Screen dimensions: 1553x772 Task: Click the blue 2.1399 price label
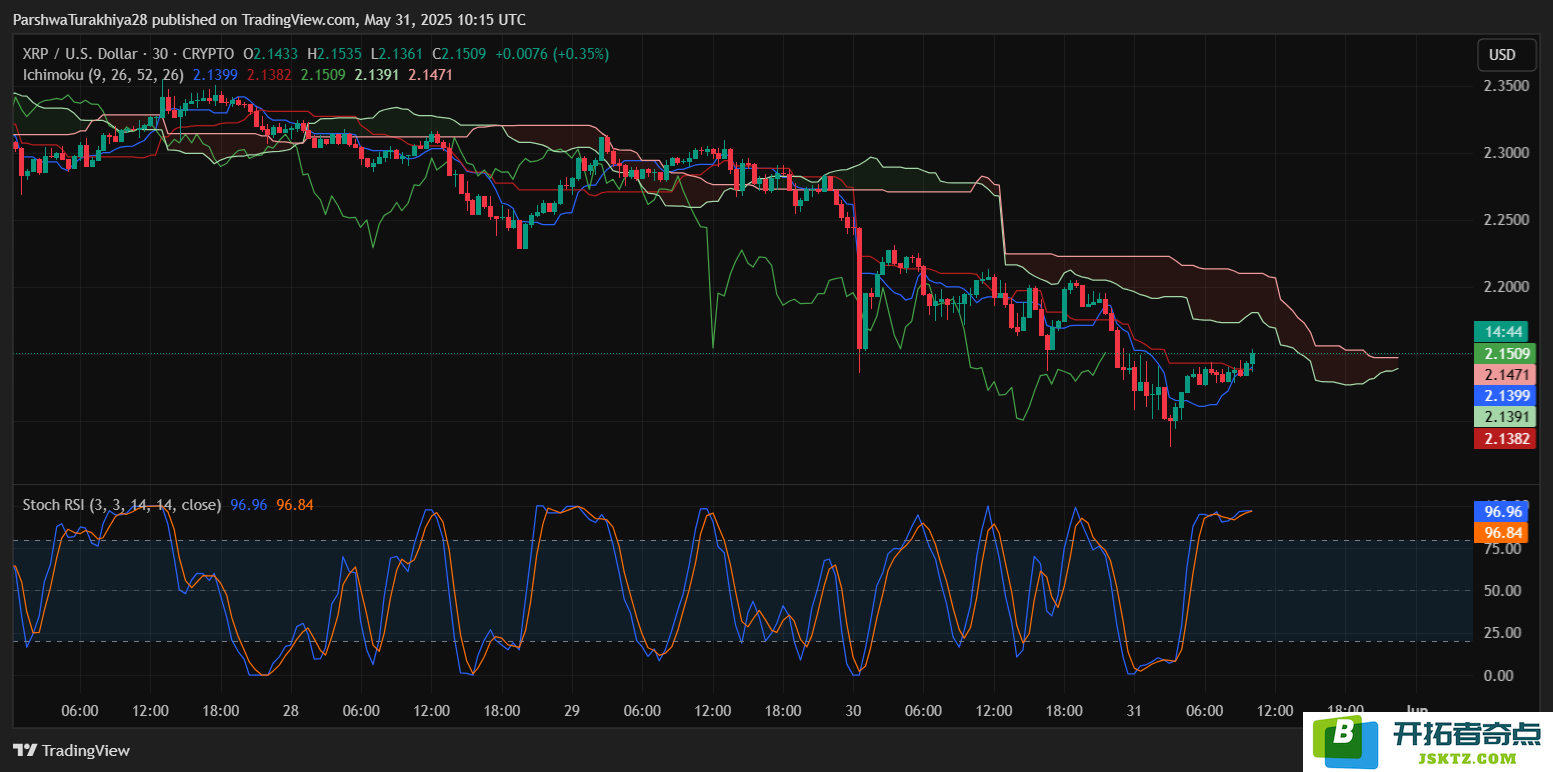tap(1507, 396)
